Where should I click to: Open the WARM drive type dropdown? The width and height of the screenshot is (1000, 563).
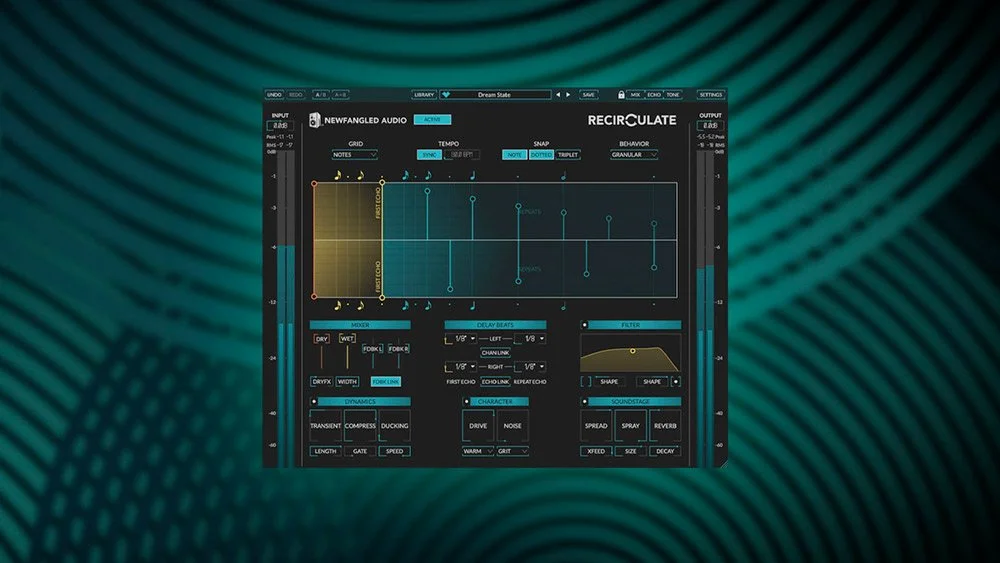[478, 451]
